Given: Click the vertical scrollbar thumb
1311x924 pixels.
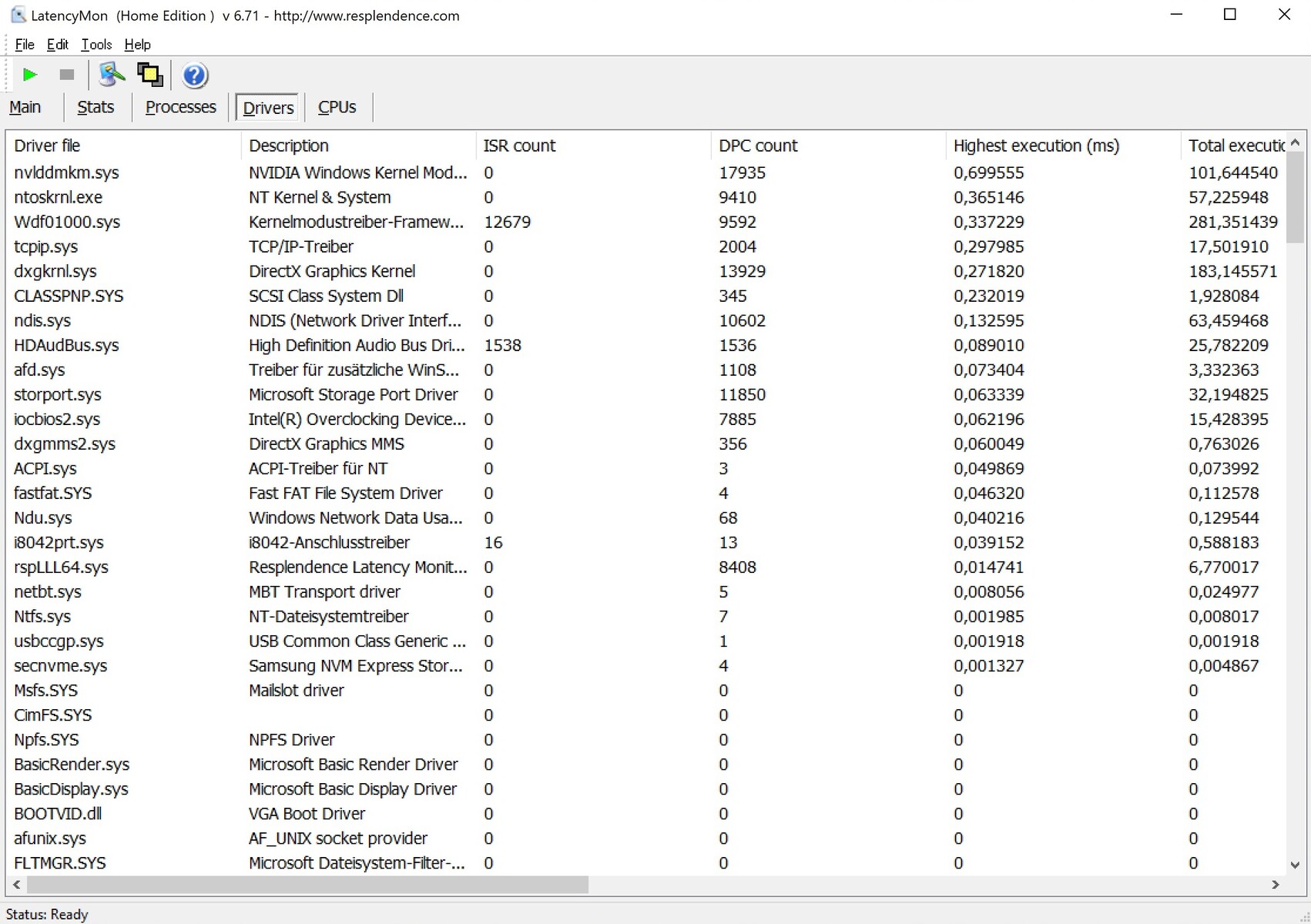Looking at the screenshot, I should 1295,197.
